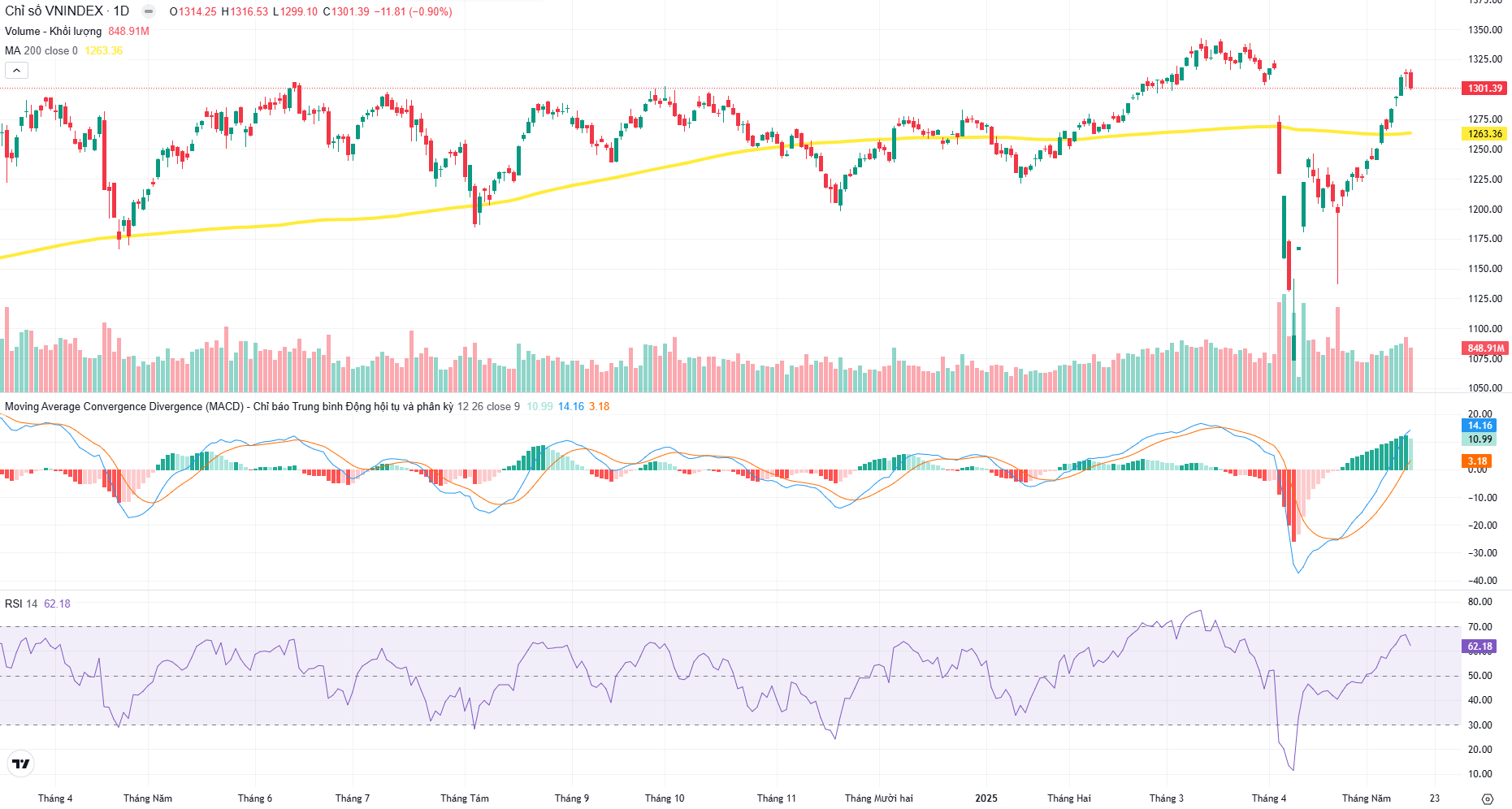Click the −40.00 MACD axis label
Viewport: 1512px width, 809px height.
click(1483, 581)
